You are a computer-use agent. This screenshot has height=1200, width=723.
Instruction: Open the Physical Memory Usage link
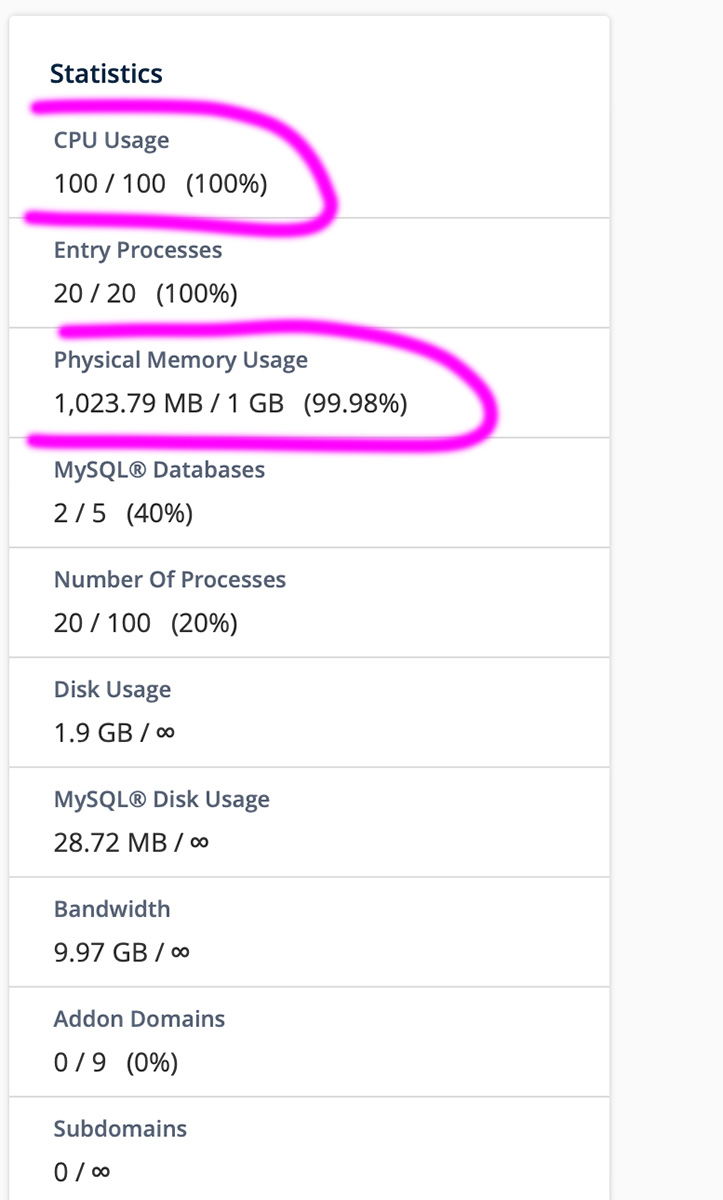click(181, 360)
